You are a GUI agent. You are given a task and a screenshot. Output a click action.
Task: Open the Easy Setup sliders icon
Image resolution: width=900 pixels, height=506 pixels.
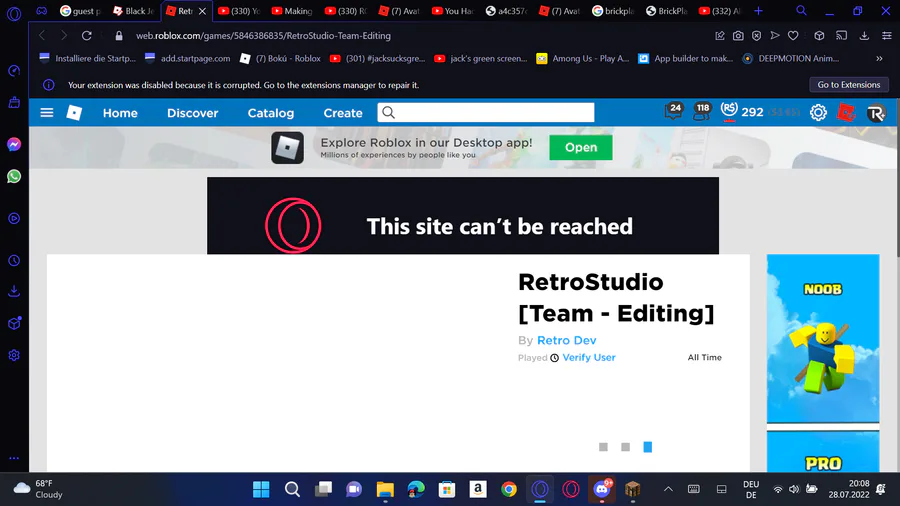point(887,36)
